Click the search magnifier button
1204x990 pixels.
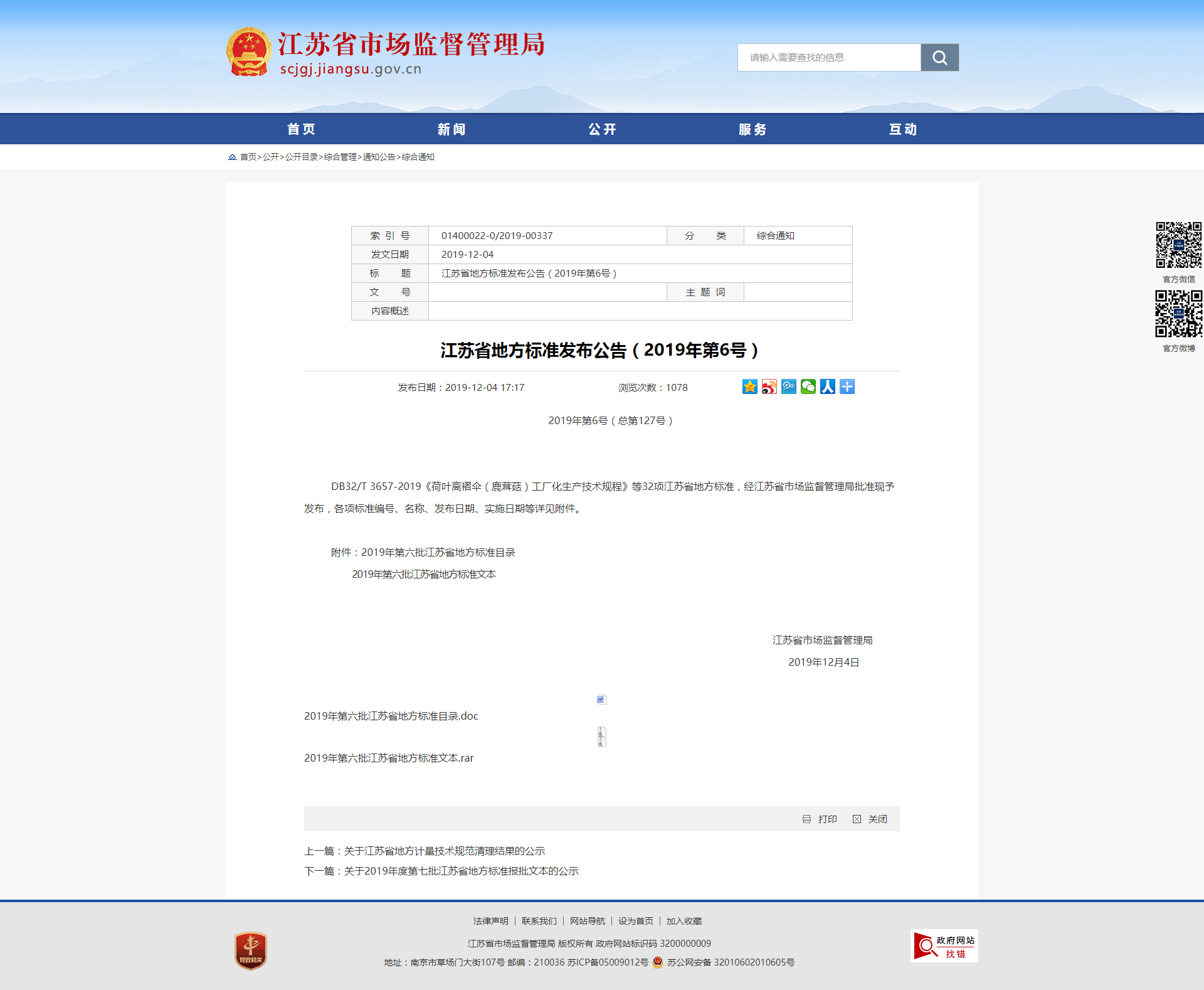tap(939, 58)
